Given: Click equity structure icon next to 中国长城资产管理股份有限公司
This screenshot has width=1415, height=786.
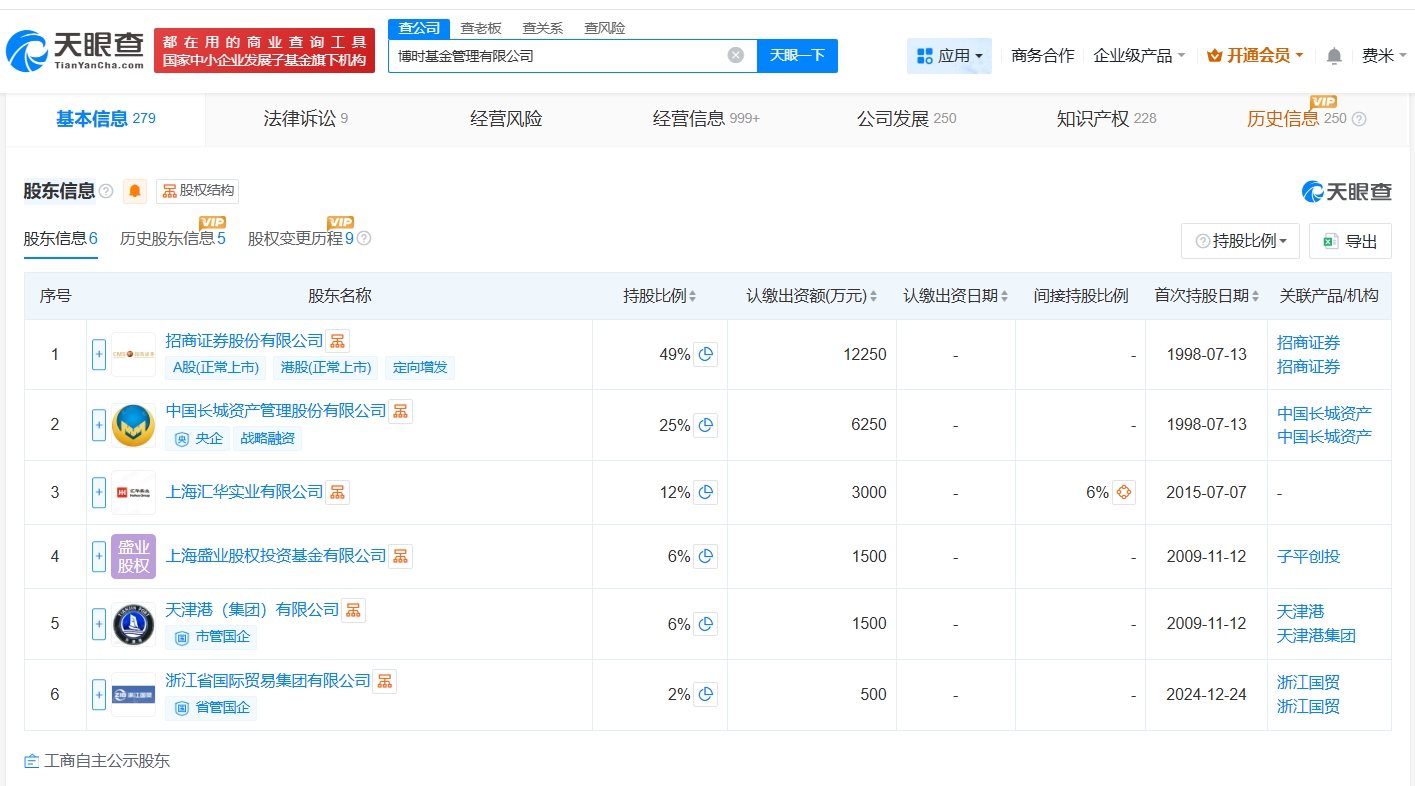Looking at the screenshot, I should click(x=400, y=411).
